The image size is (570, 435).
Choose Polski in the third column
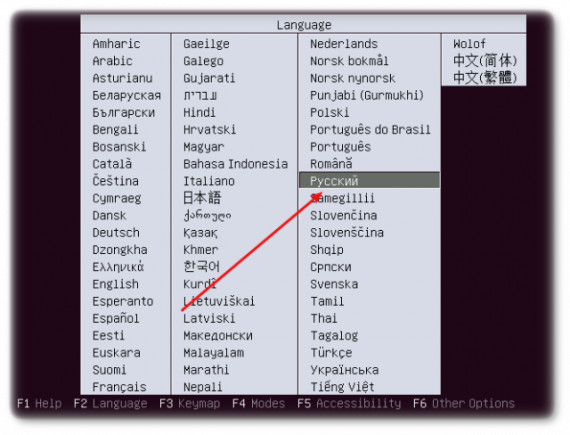329,113
